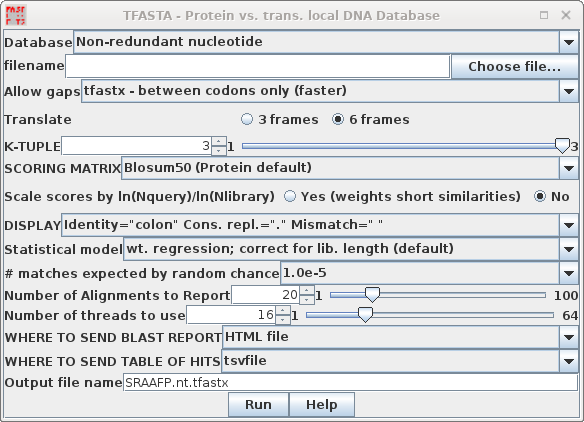Decrement the K-TUPLE spinner down arrow

pos(219,150)
